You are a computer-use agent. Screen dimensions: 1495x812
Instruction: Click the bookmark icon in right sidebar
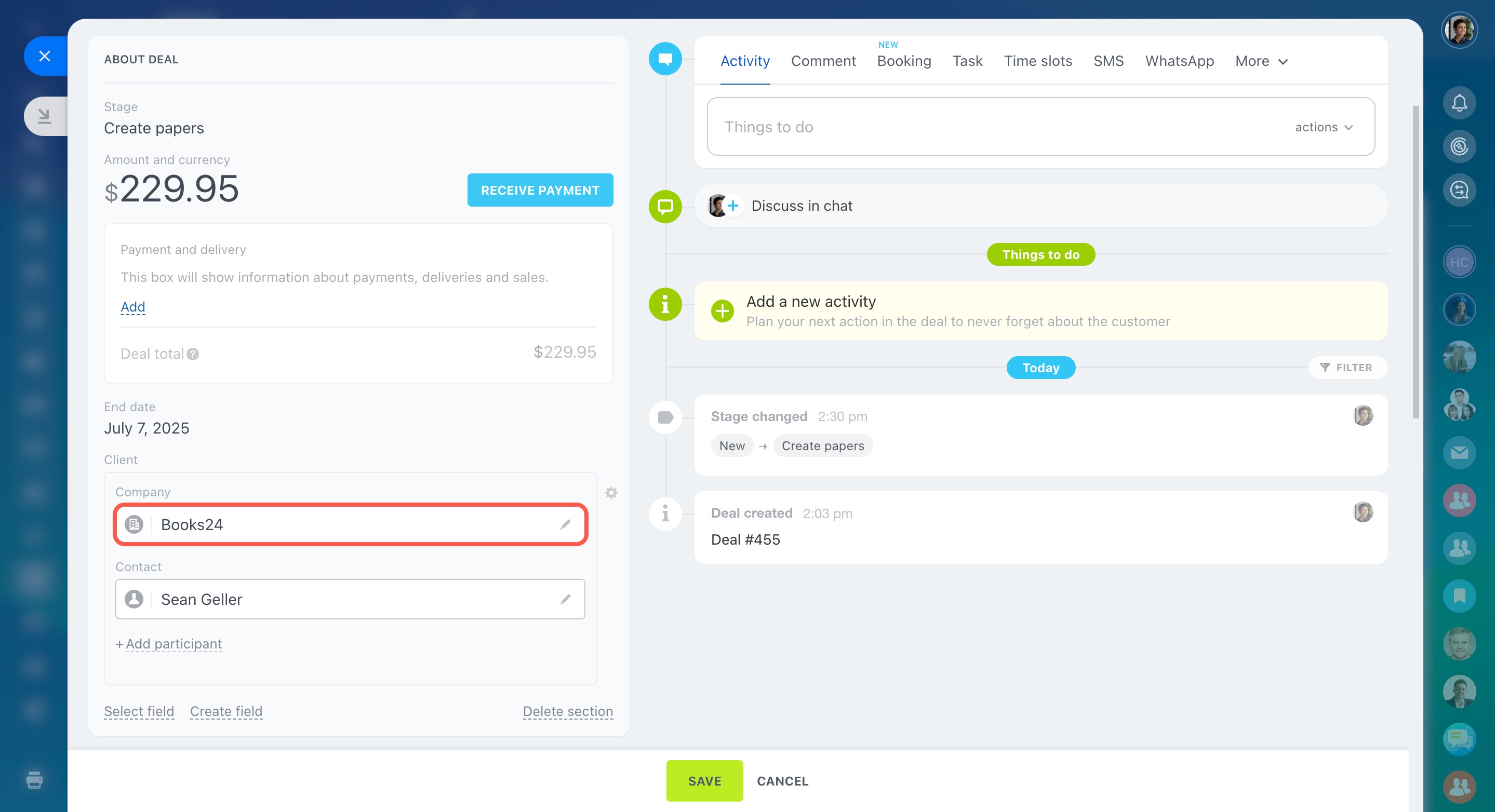click(x=1459, y=596)
